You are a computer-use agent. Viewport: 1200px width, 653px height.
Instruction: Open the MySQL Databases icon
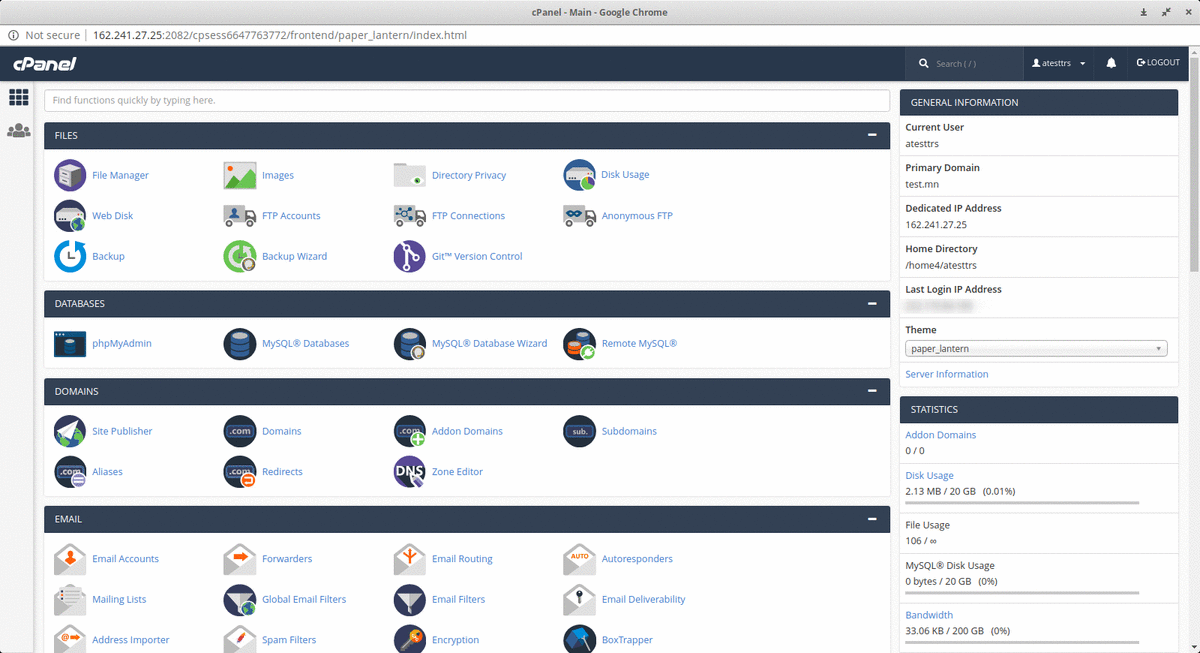click(x=240, y=344)
